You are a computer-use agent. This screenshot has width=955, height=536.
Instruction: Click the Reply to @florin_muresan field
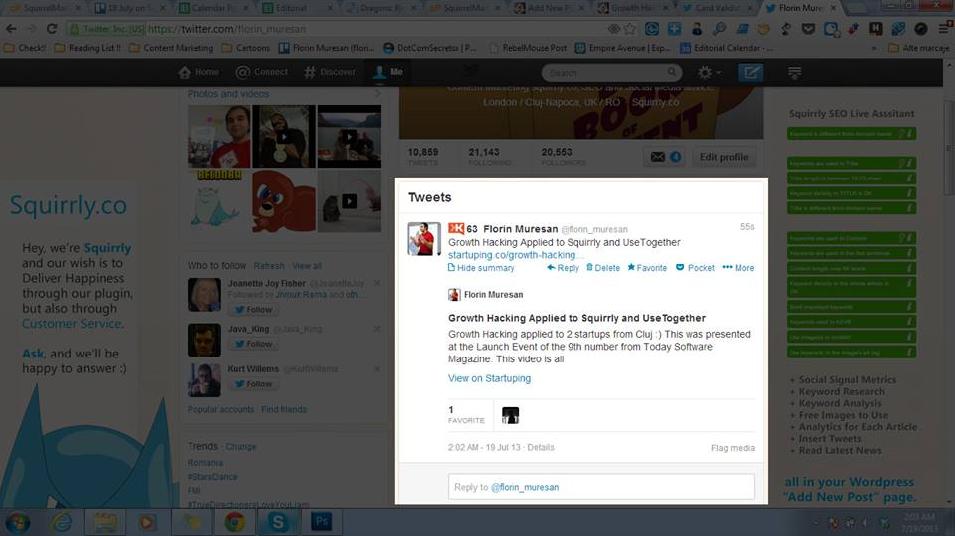coord(601,487)
